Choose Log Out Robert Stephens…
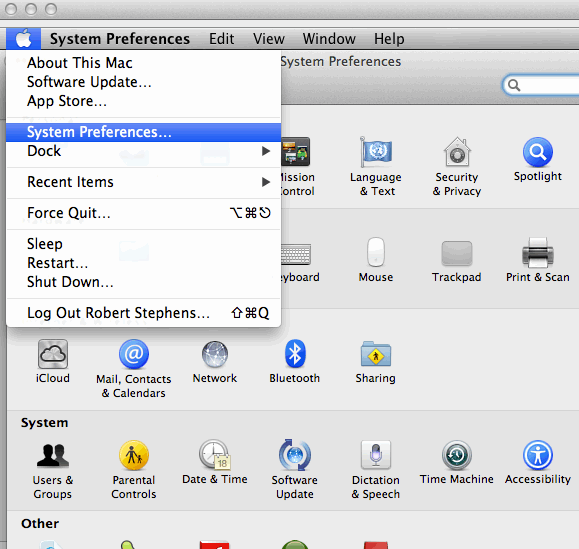 coord(143,313)
